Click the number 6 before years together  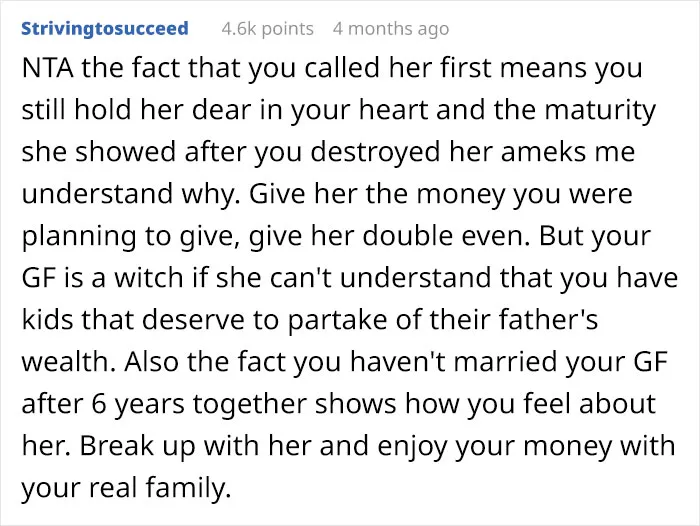click(100, 404)
